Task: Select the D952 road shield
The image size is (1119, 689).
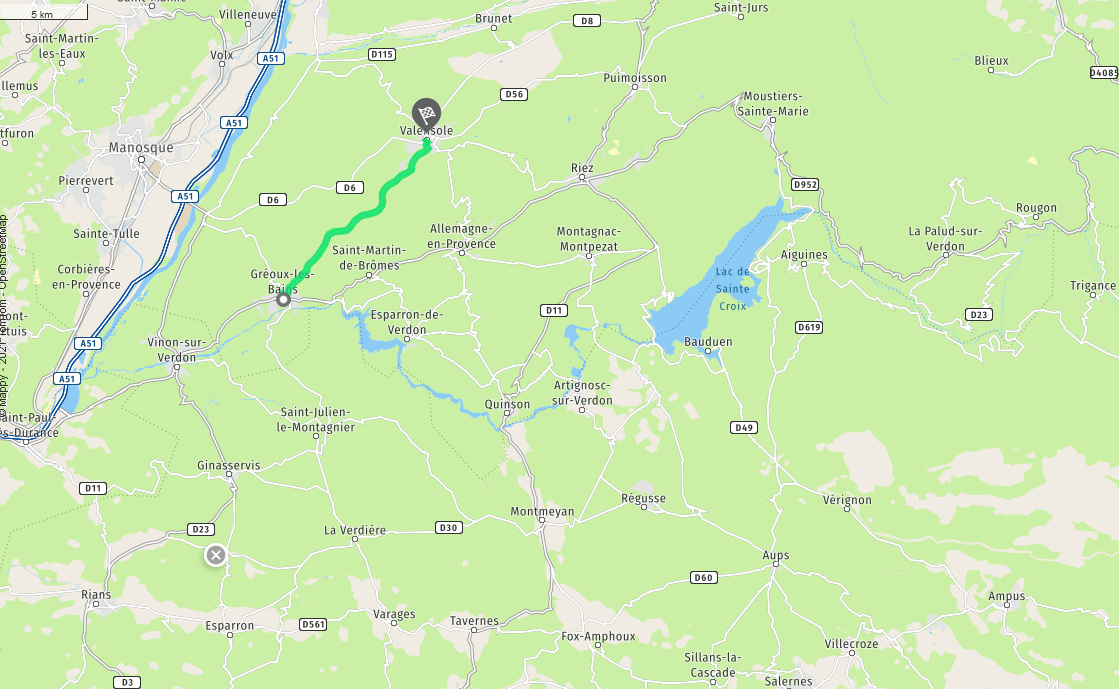Action: [x=805, y=184]
